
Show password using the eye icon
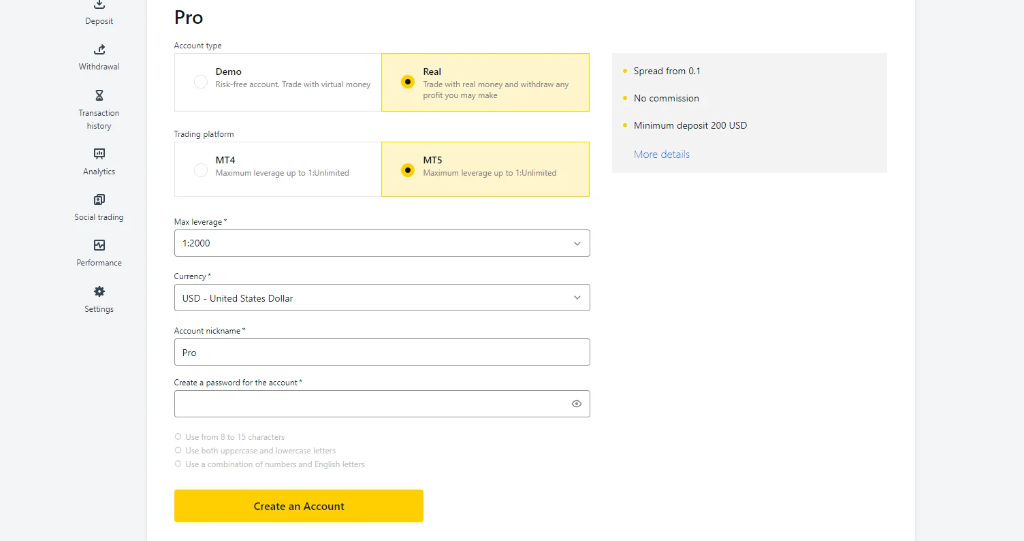coord(576,404)
